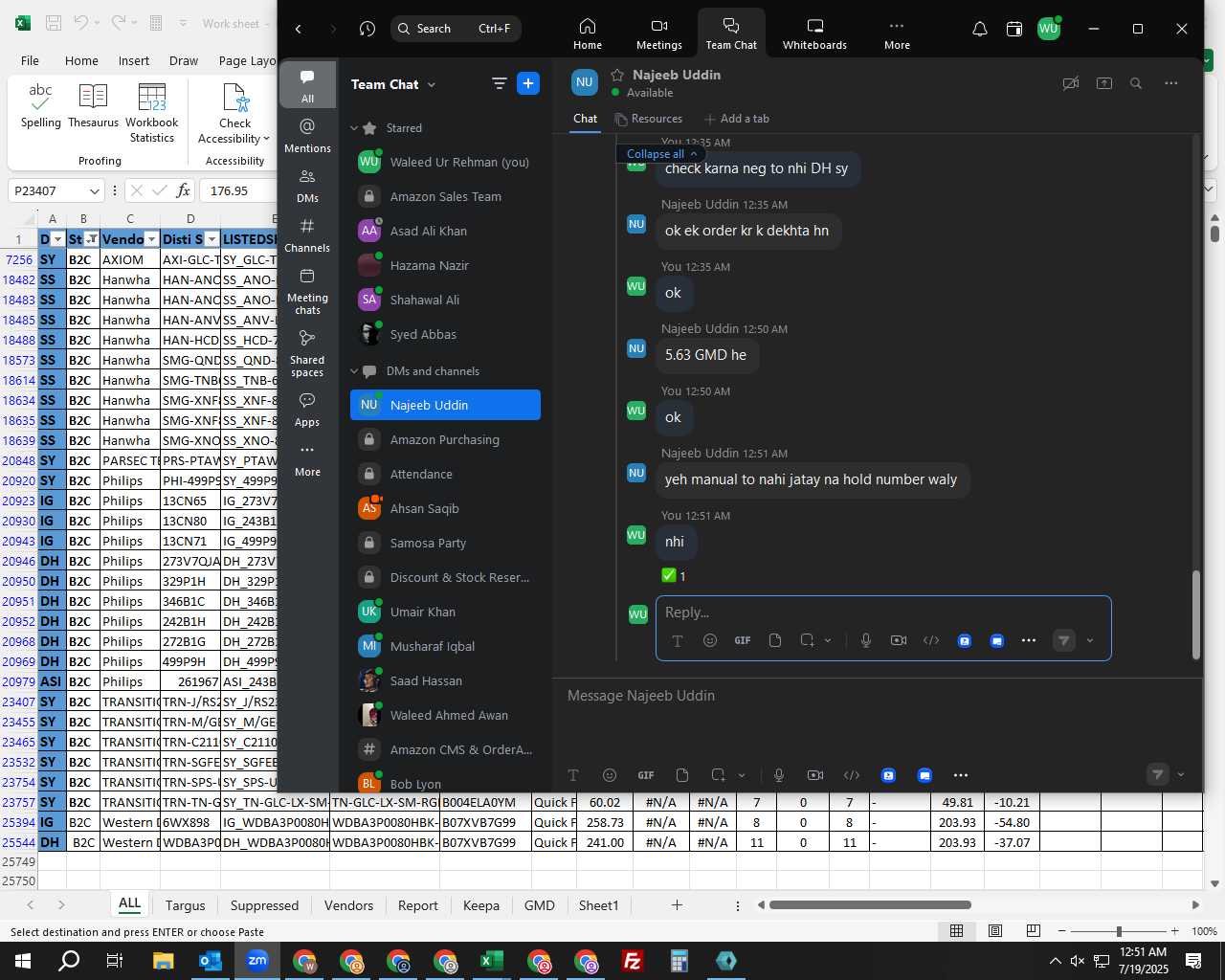The image size is (1225, 980).
Task: Open the Zoom calendar panel icon
Action: coord(1014,29)
